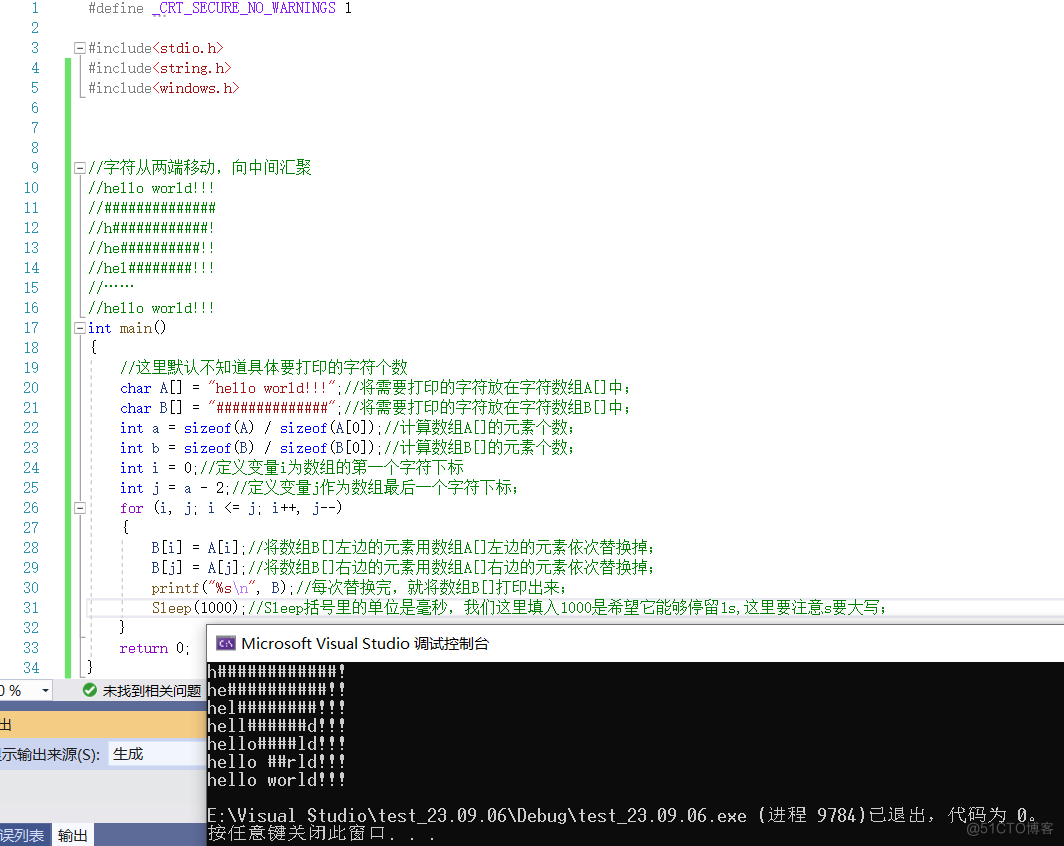This screenshot has height=846, width=1064.
Task: Click the Microsoft Visual Studio 调试控制台 title
Action: coord(365,643)
